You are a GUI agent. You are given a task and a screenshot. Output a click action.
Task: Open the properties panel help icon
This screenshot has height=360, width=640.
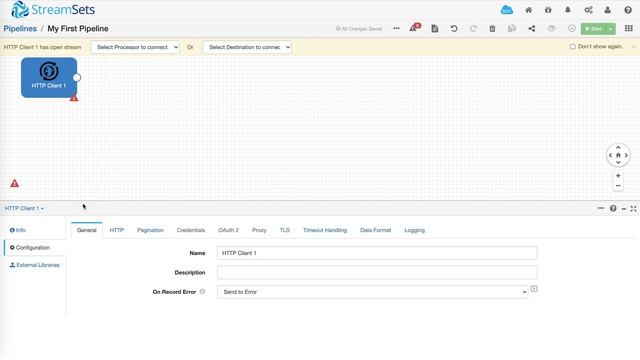(x=613, y=209)
